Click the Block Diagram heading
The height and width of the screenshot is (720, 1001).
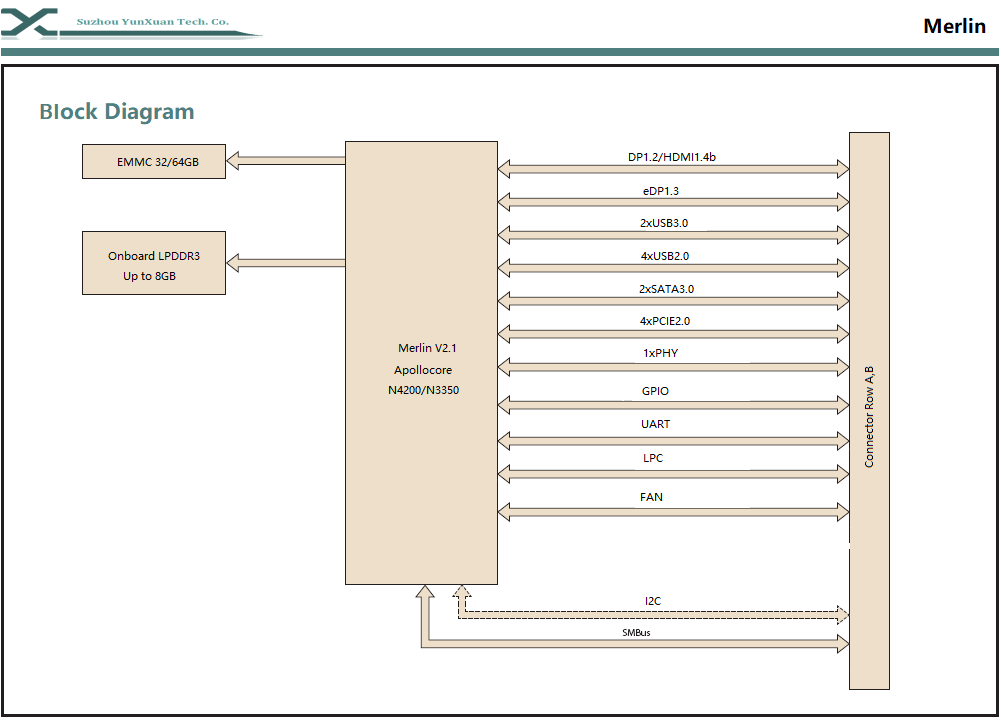117,111
